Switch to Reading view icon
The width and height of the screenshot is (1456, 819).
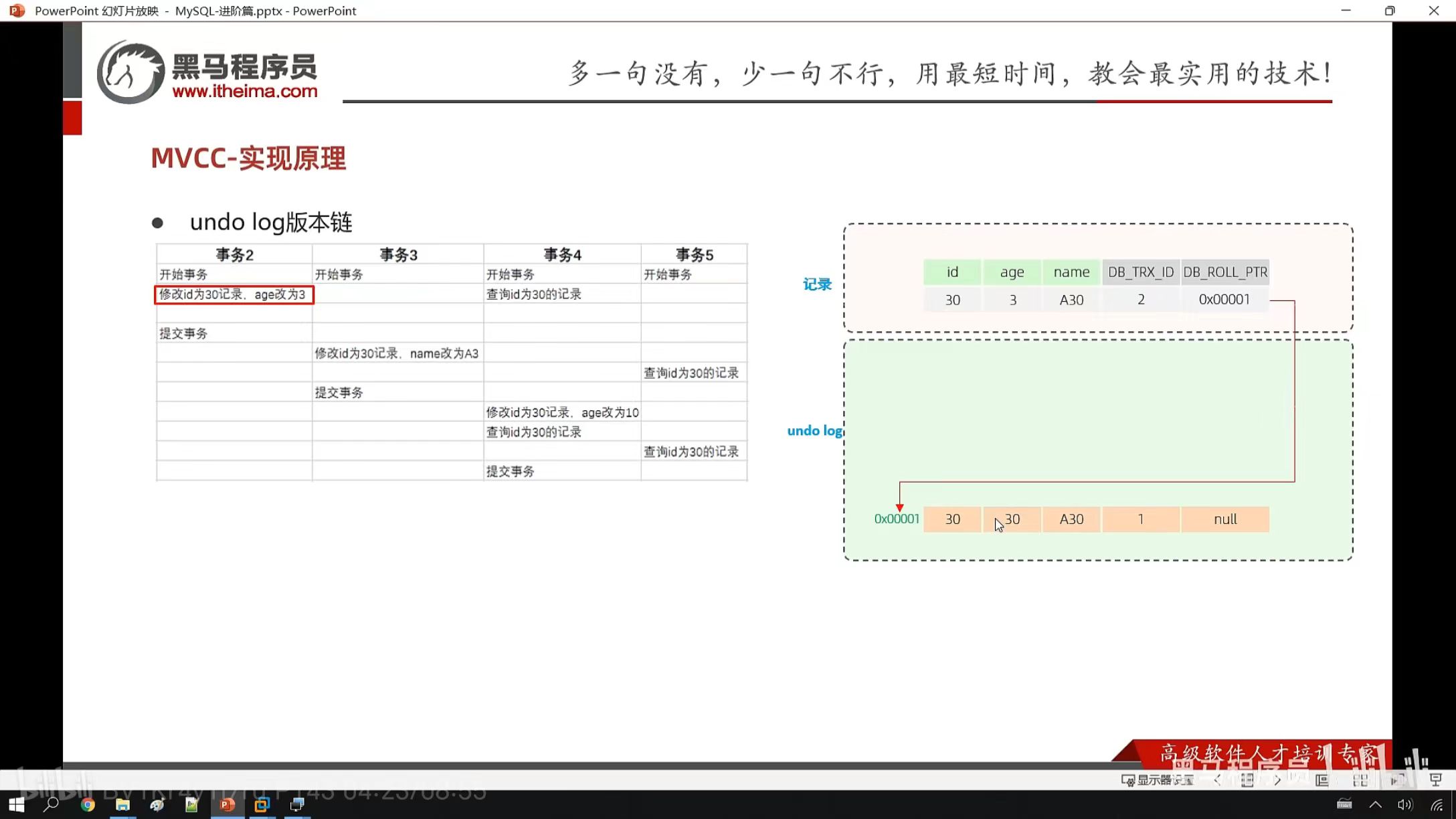(1398, 780)
